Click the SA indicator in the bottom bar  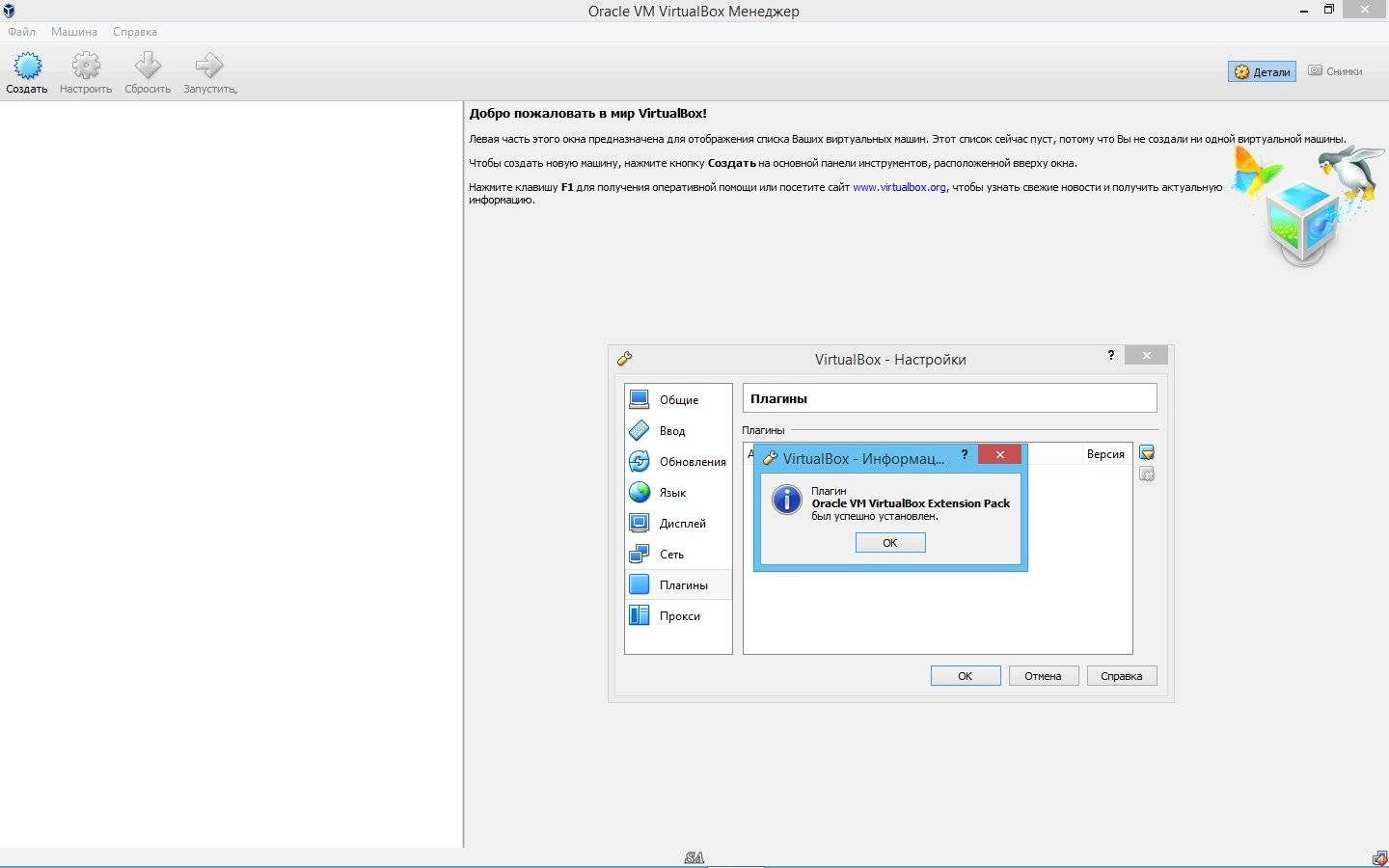coord(694,857)
